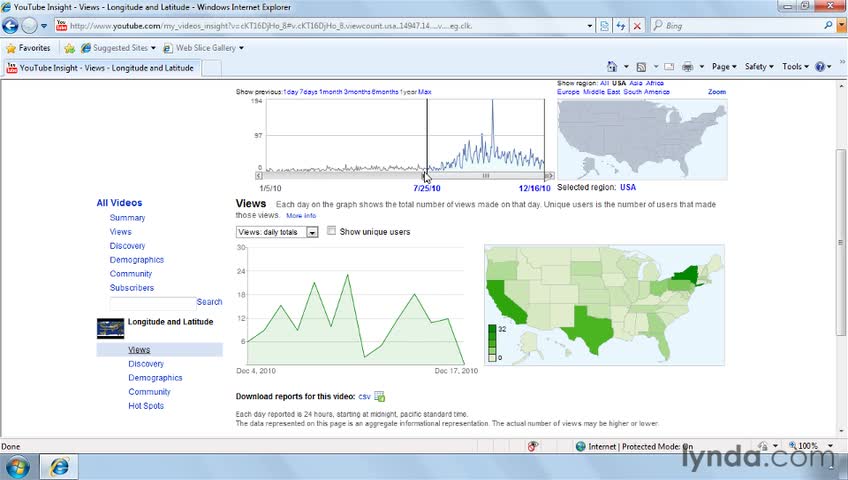Viewport: 848px width, 480px height.
Task: Select the Europe region link
Action: 568,92
